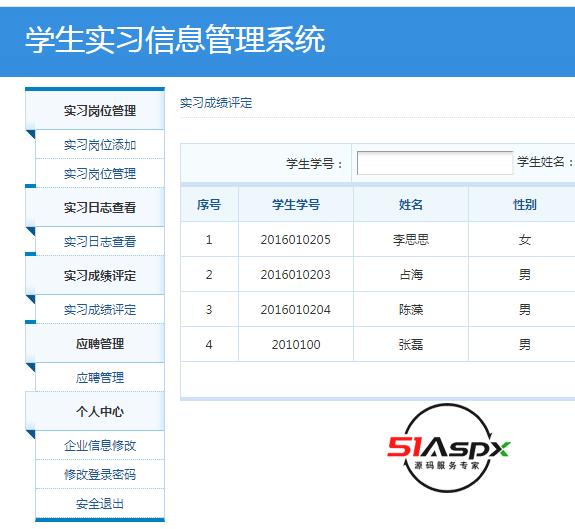The height and width of the screenshot is (529, 575).
Task: Click the 学生学号 column header
Action: click(x=296, y=204)
